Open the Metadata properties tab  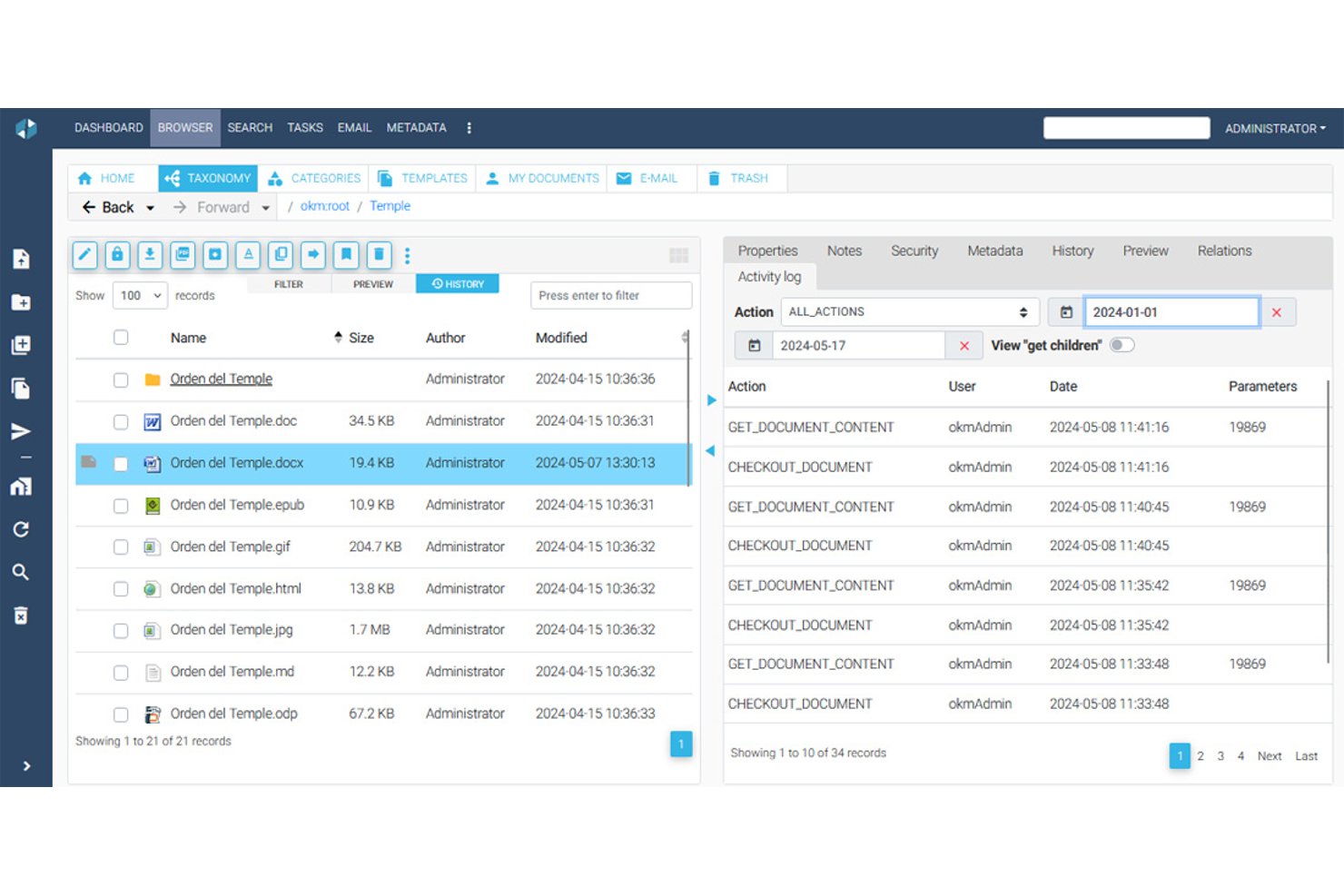point(994,251)
